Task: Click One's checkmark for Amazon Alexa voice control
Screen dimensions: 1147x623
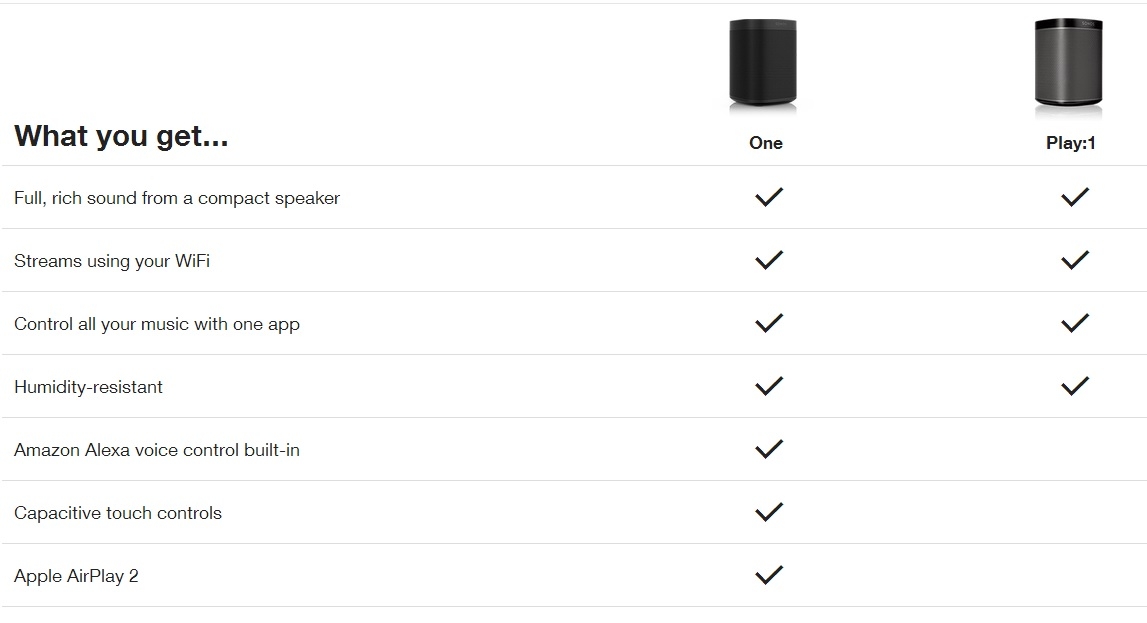Action: [x=769, y=448]
